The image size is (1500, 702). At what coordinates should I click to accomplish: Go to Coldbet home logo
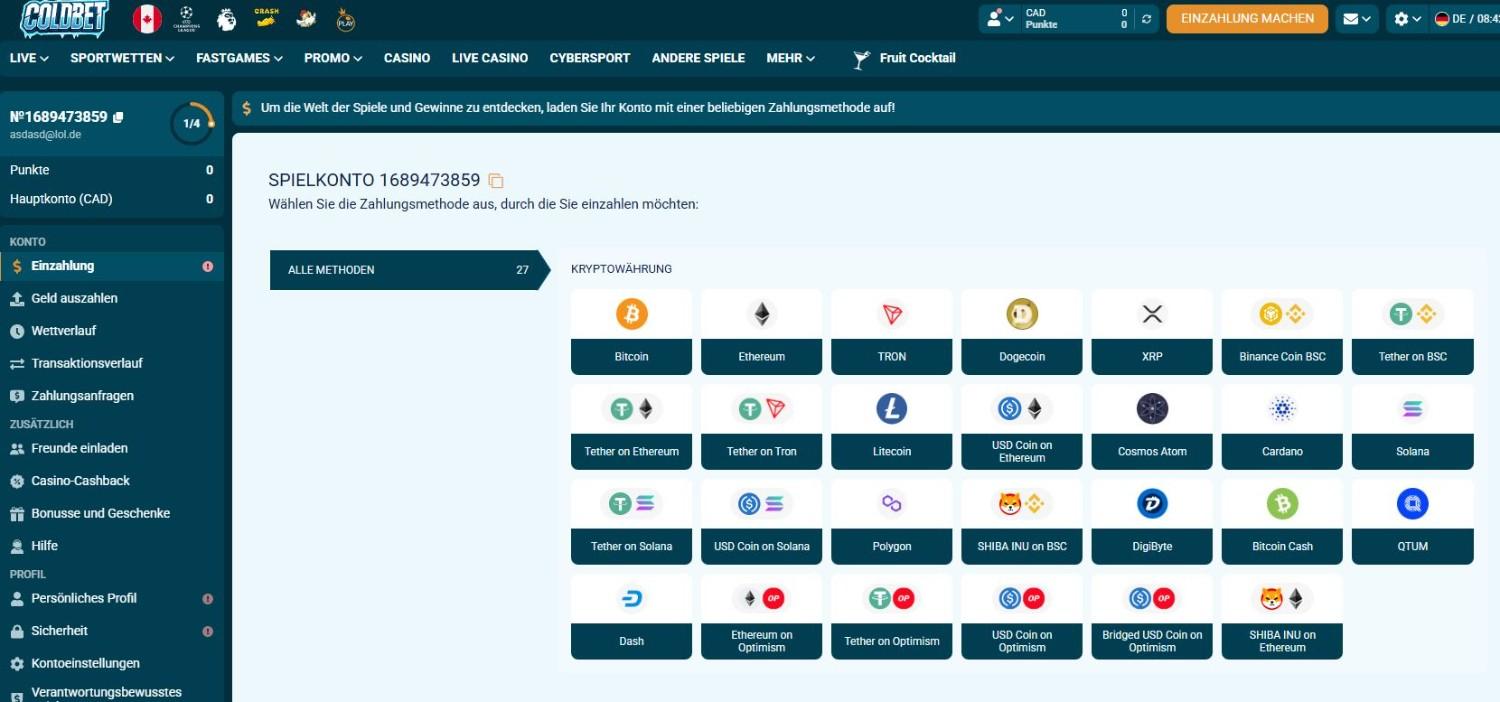coord(65,18)
